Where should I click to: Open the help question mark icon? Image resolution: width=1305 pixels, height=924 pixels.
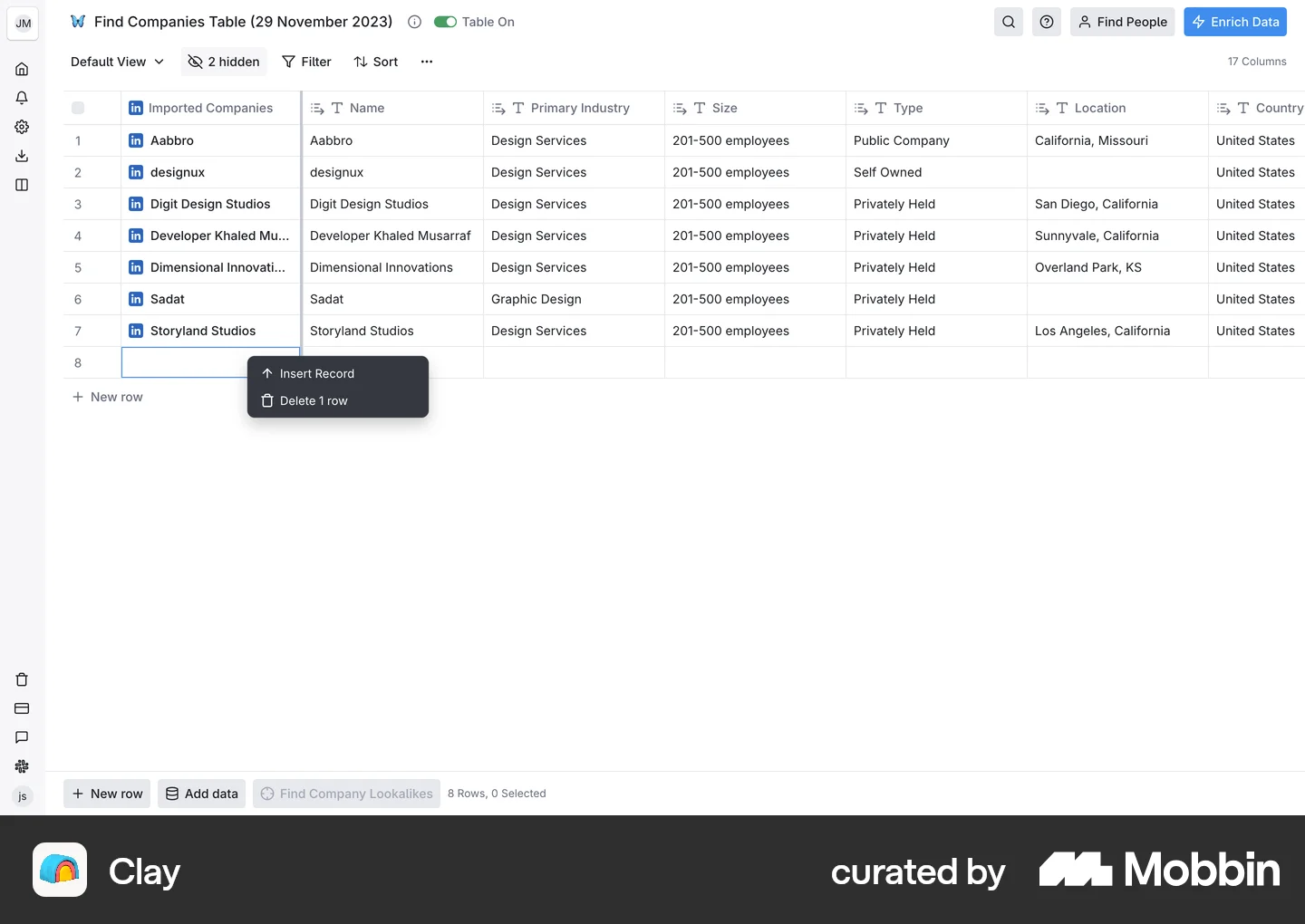click(1047, 22)
